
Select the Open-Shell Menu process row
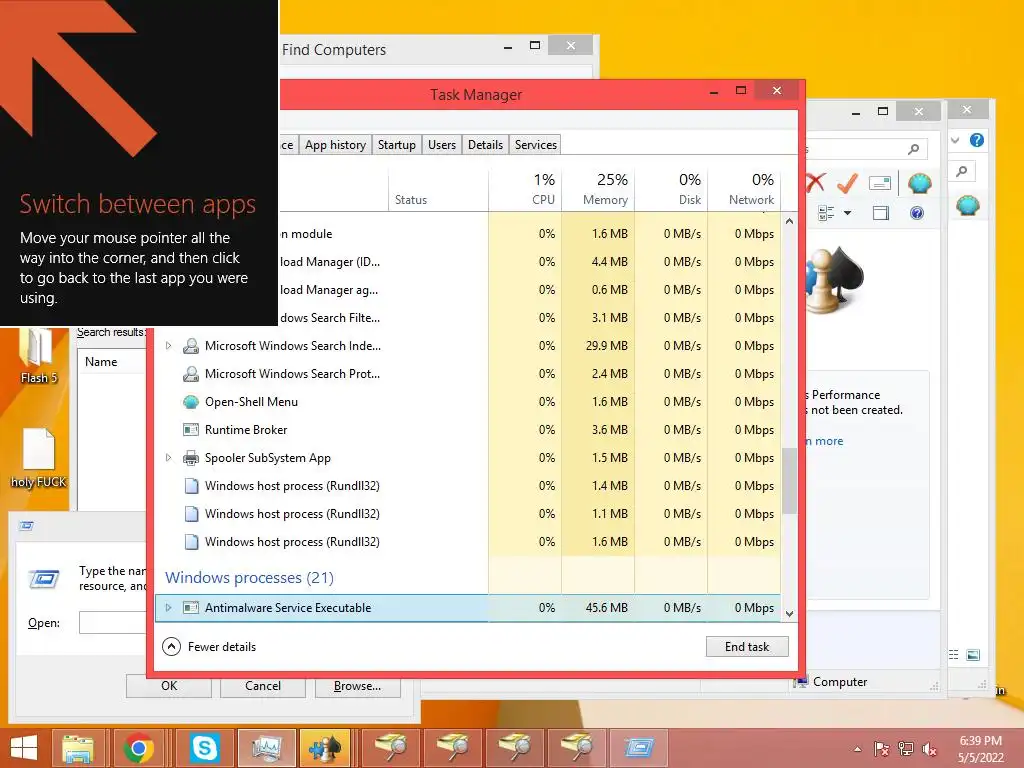point(468,402)
